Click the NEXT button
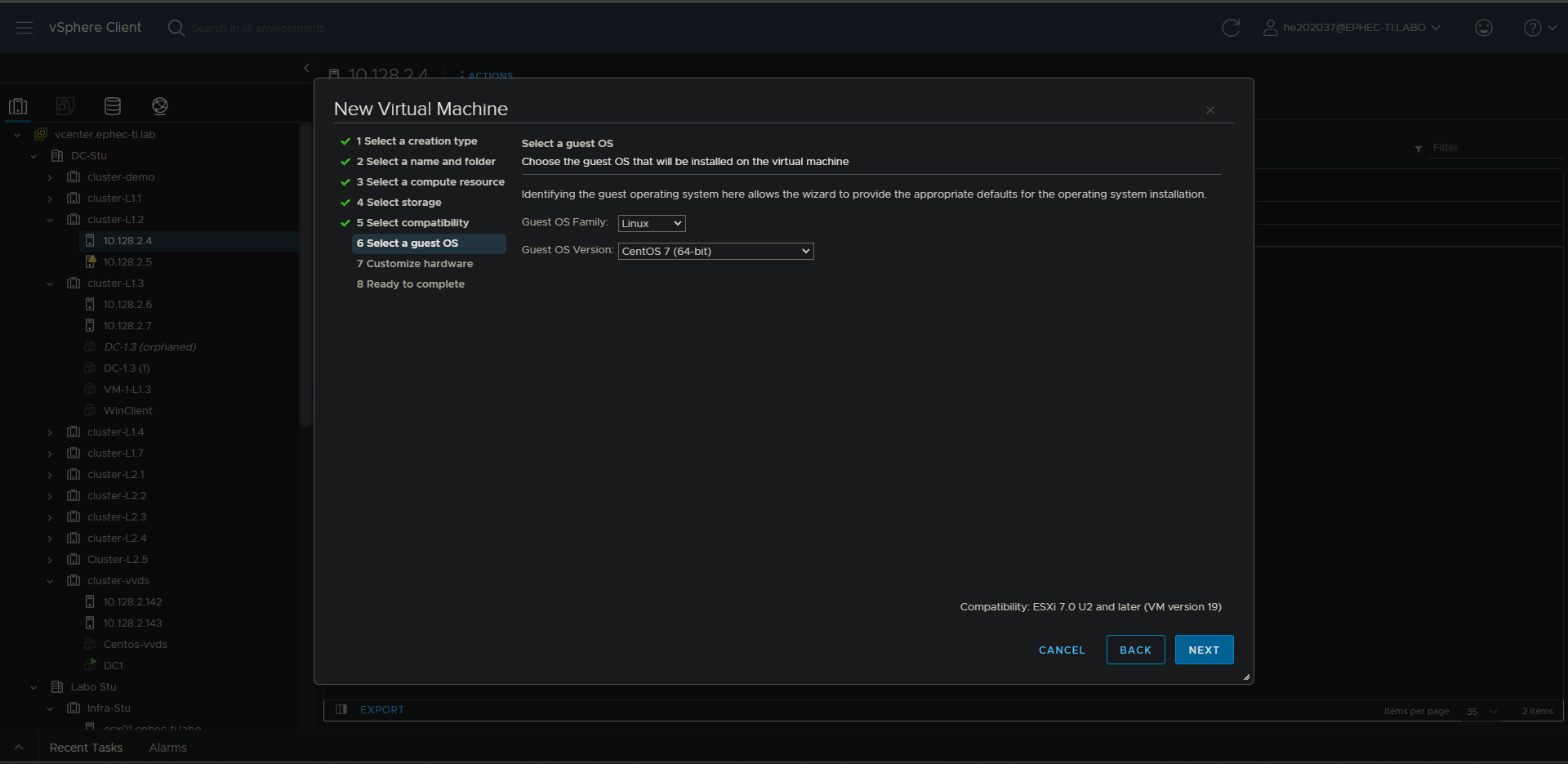This screenshot has height=764, width=1568. pos(1204,650)
